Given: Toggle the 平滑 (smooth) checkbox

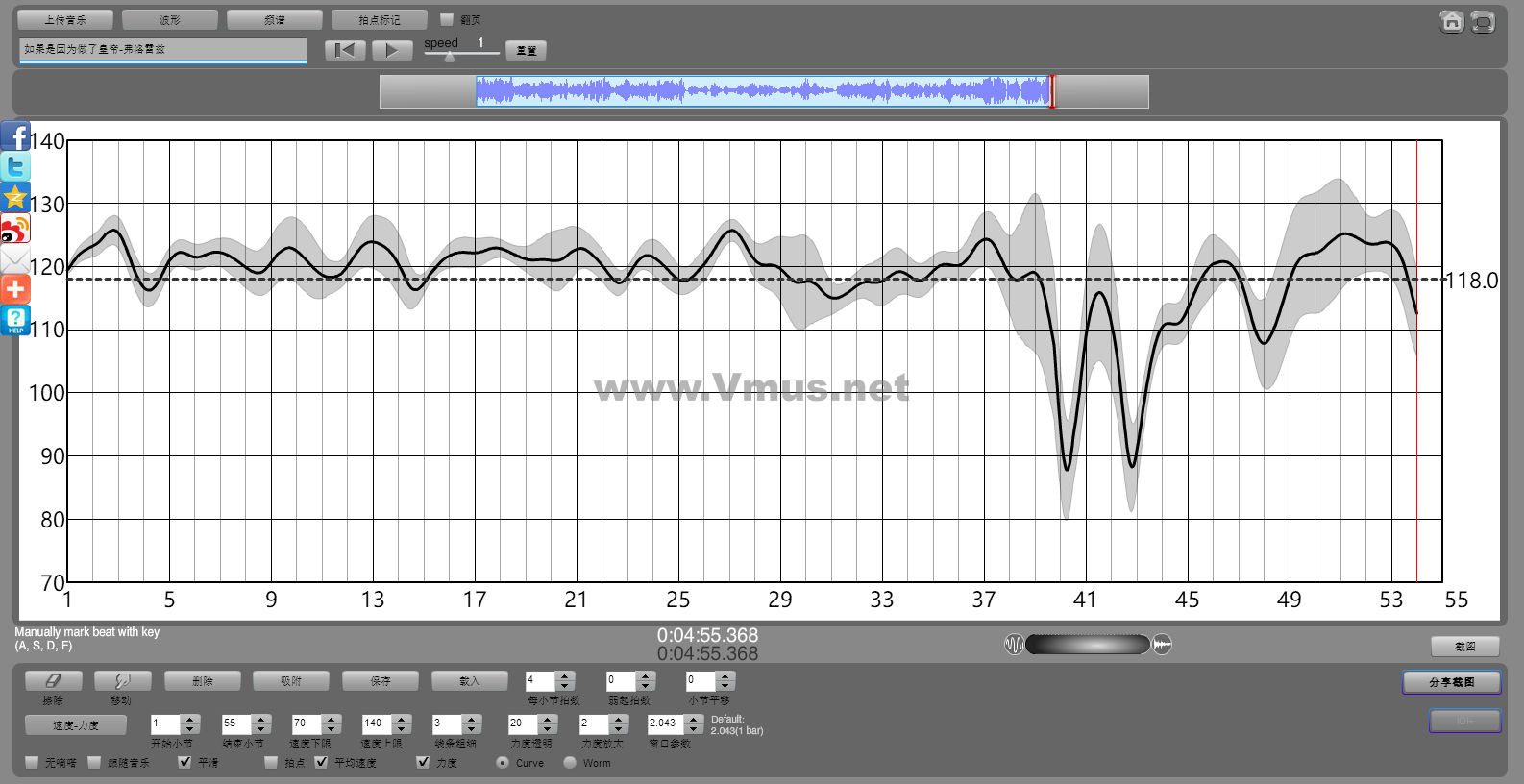Looking at the screenshot, I should pyautogui.click(x=184, y=762).
